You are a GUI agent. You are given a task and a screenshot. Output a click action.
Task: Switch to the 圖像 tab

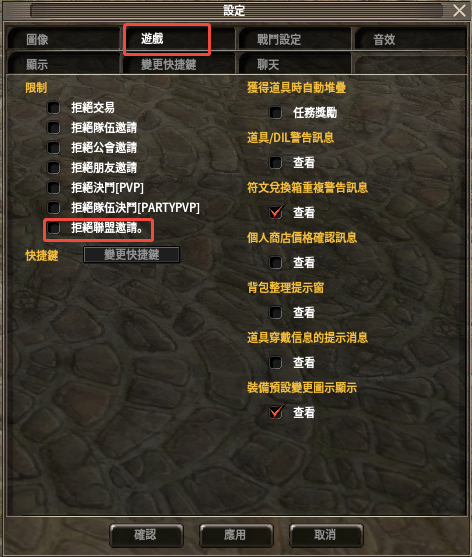(x=63, y=39)
